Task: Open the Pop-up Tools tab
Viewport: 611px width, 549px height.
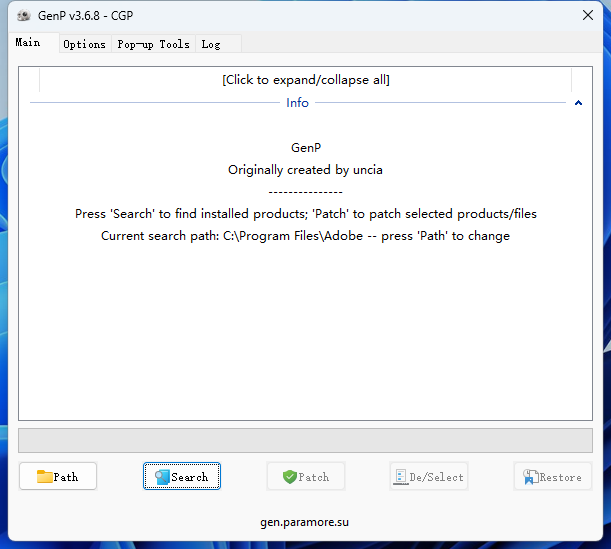Action: click(154, 44)
